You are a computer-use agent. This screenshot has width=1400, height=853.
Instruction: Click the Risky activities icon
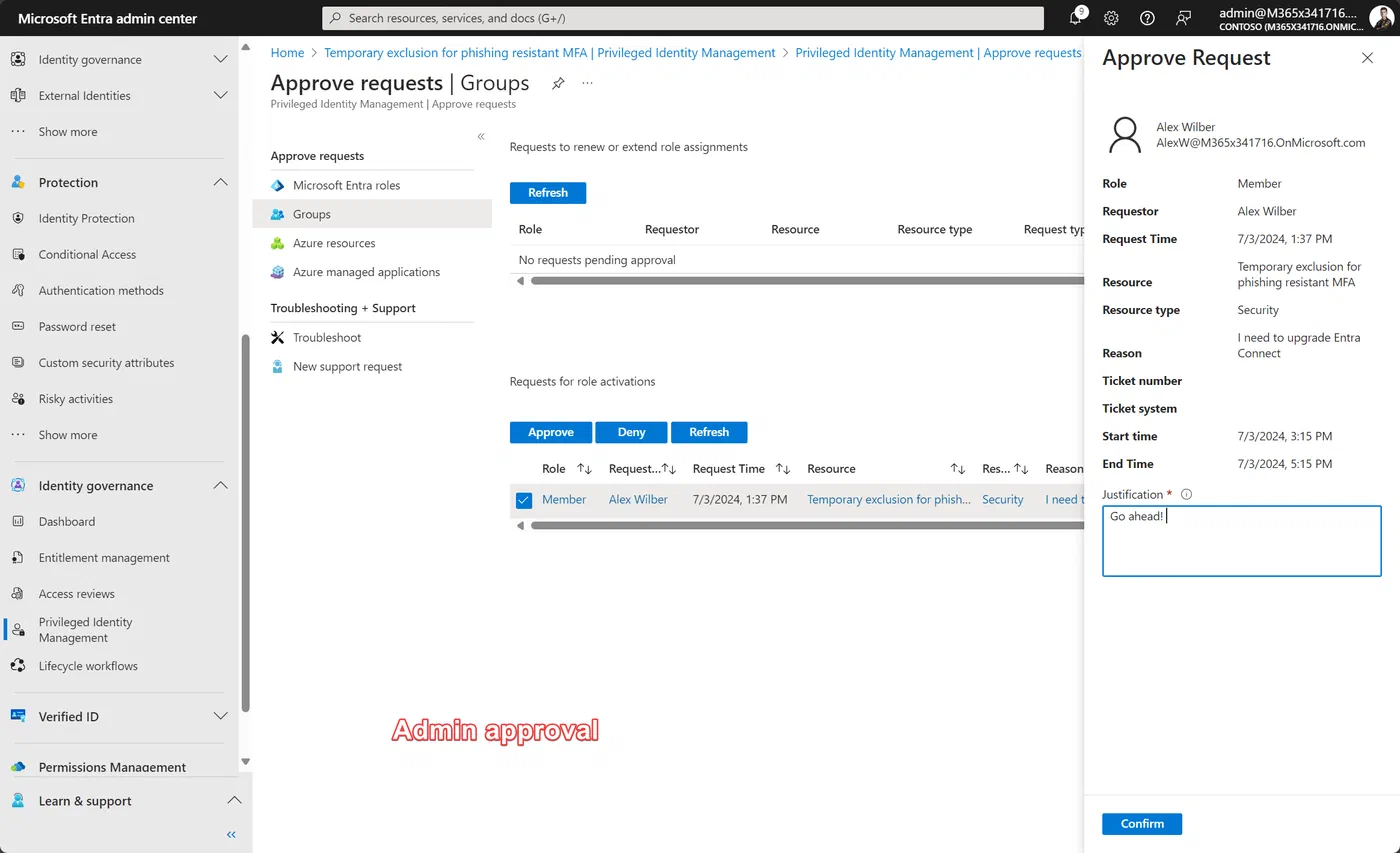click(x=18, y=398)
